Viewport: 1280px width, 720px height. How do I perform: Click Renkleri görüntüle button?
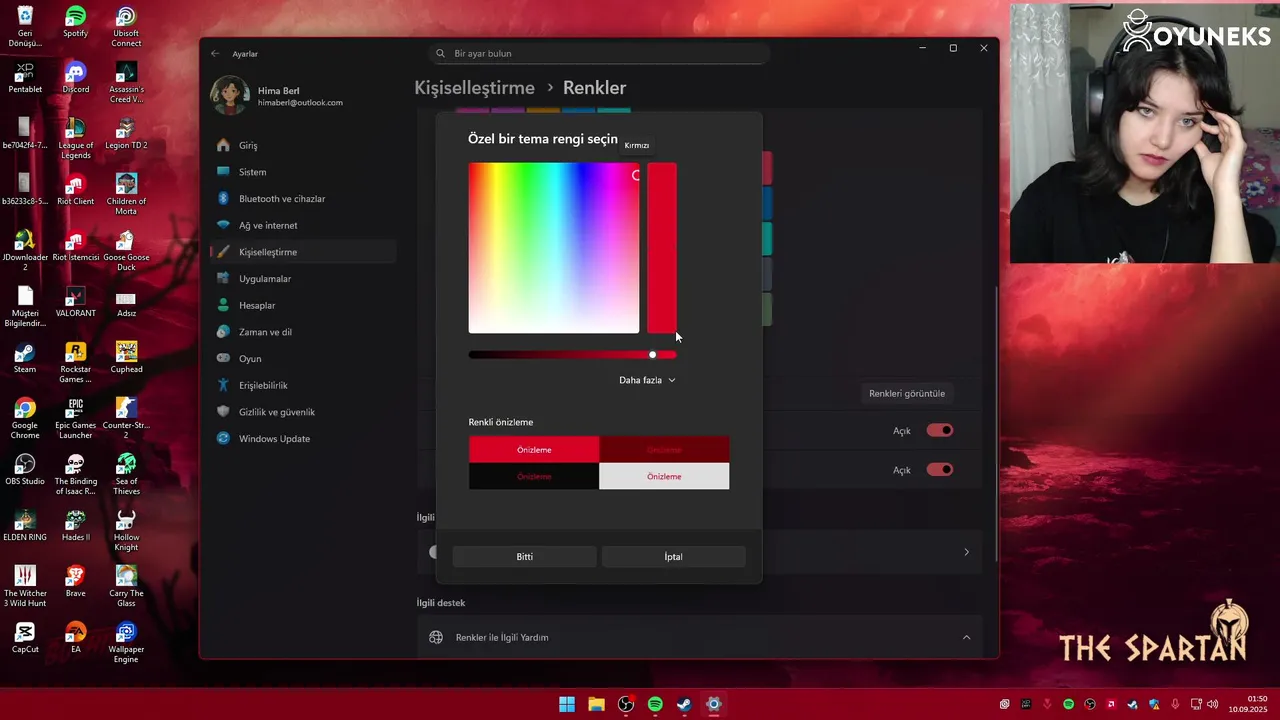(x=906, y=393)
